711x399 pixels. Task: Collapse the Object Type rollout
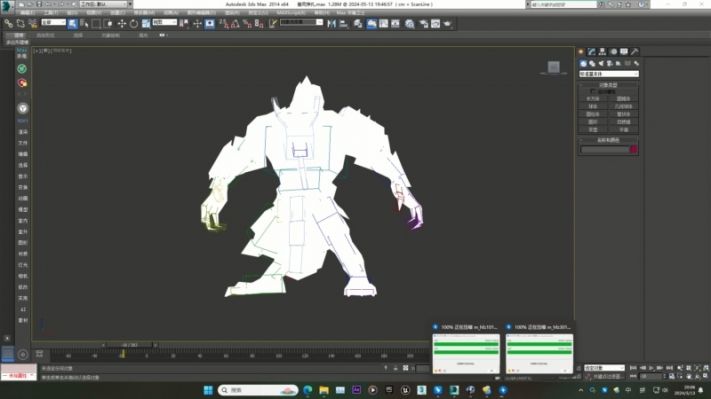point(609,85)
